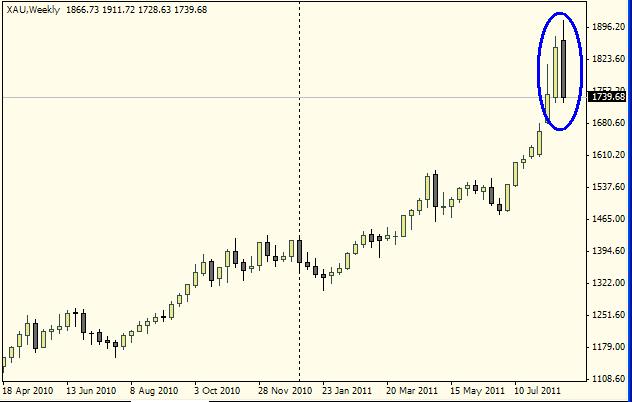Select the 10 Jul 2011 date label
Viewport: 632px width, 402px height.
coord(539,390)
